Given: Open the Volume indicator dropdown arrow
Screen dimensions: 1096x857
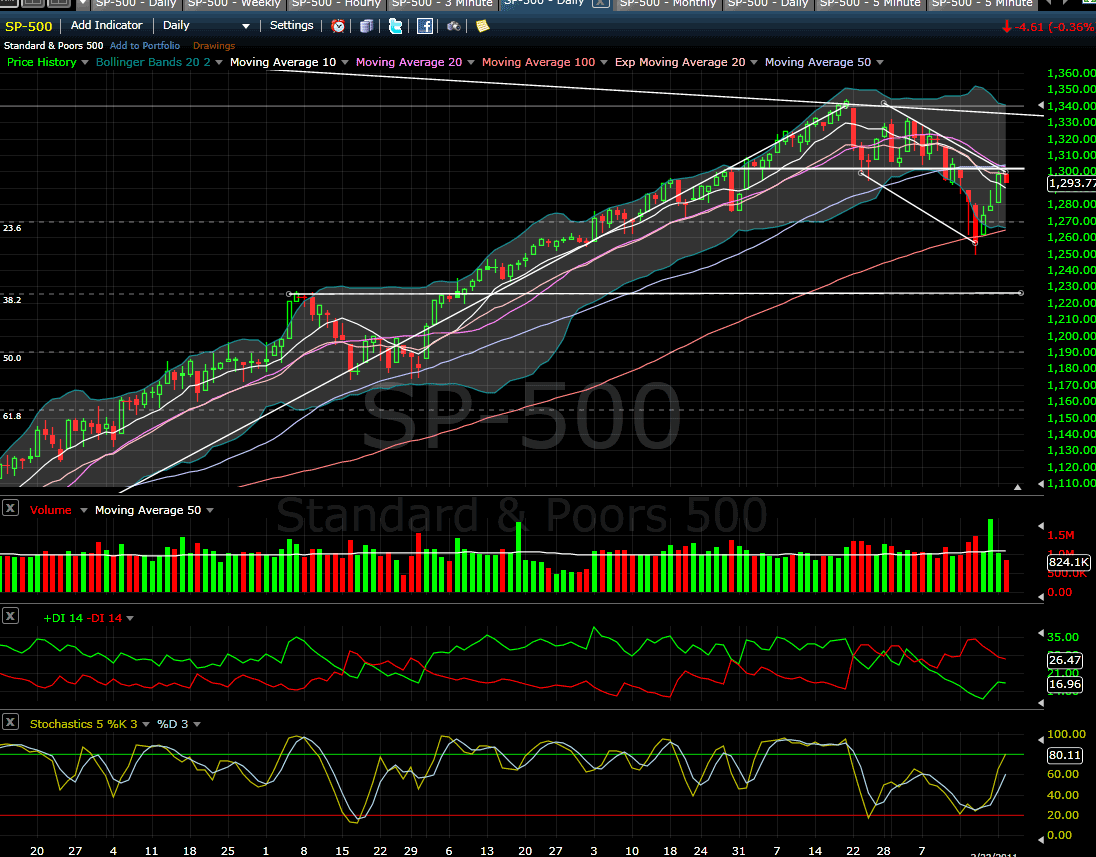Looking at the screenshot, I should (x=84, y=510).
